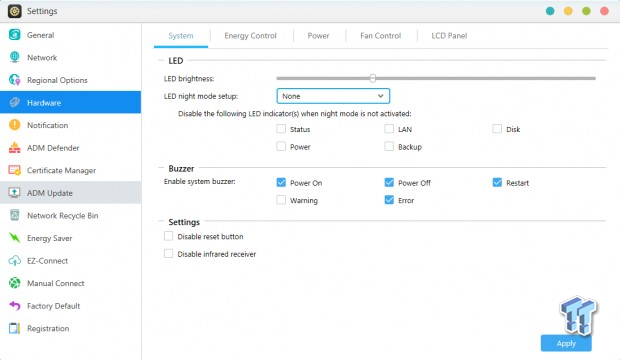Click the Energy Saver lightning icon
Screen dimensions: 620x360
point(15,238)
